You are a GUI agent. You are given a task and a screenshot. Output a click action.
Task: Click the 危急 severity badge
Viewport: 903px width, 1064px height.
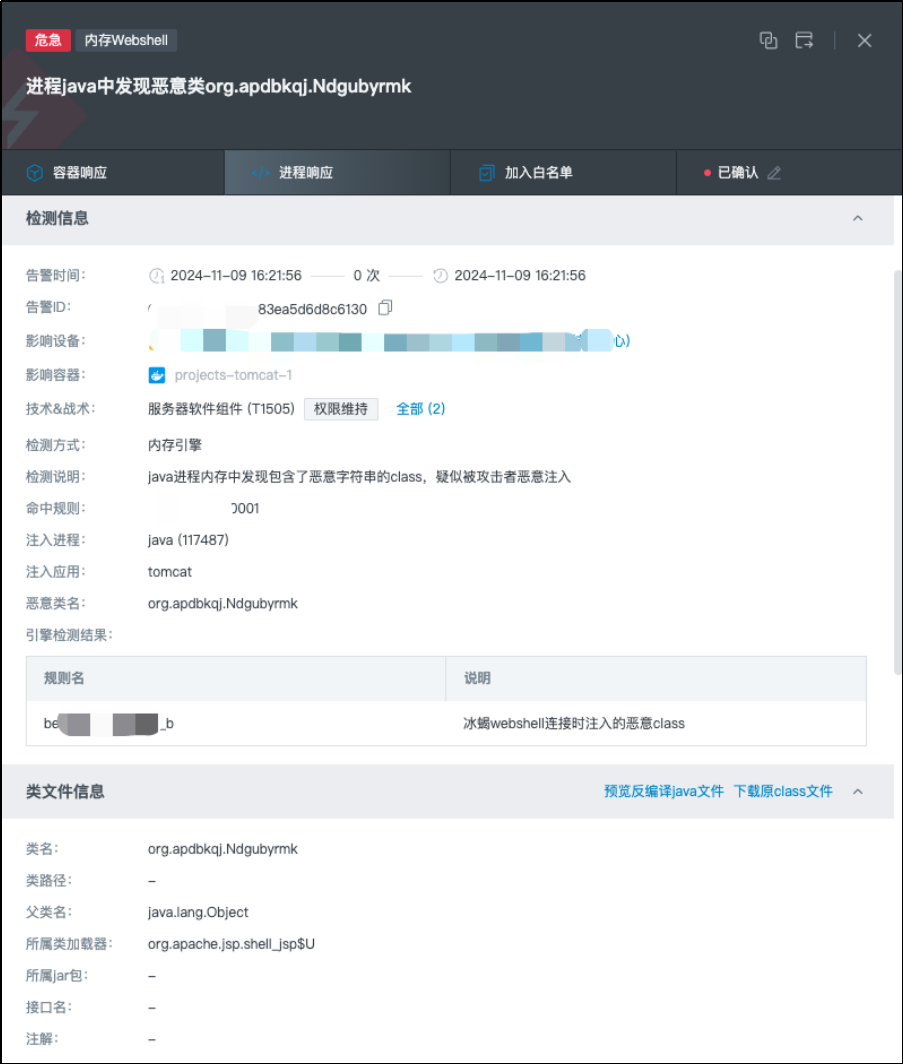pos(48,40)
